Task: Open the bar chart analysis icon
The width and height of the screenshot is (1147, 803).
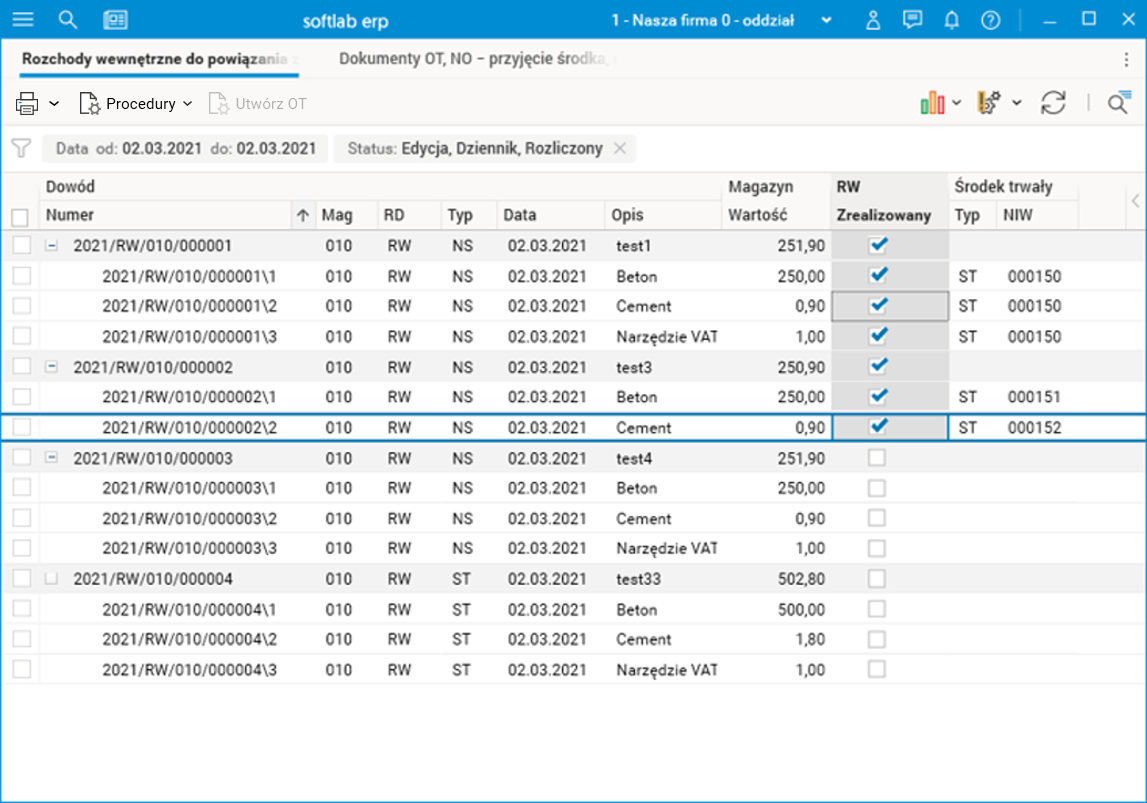Action: coord(932,103)
